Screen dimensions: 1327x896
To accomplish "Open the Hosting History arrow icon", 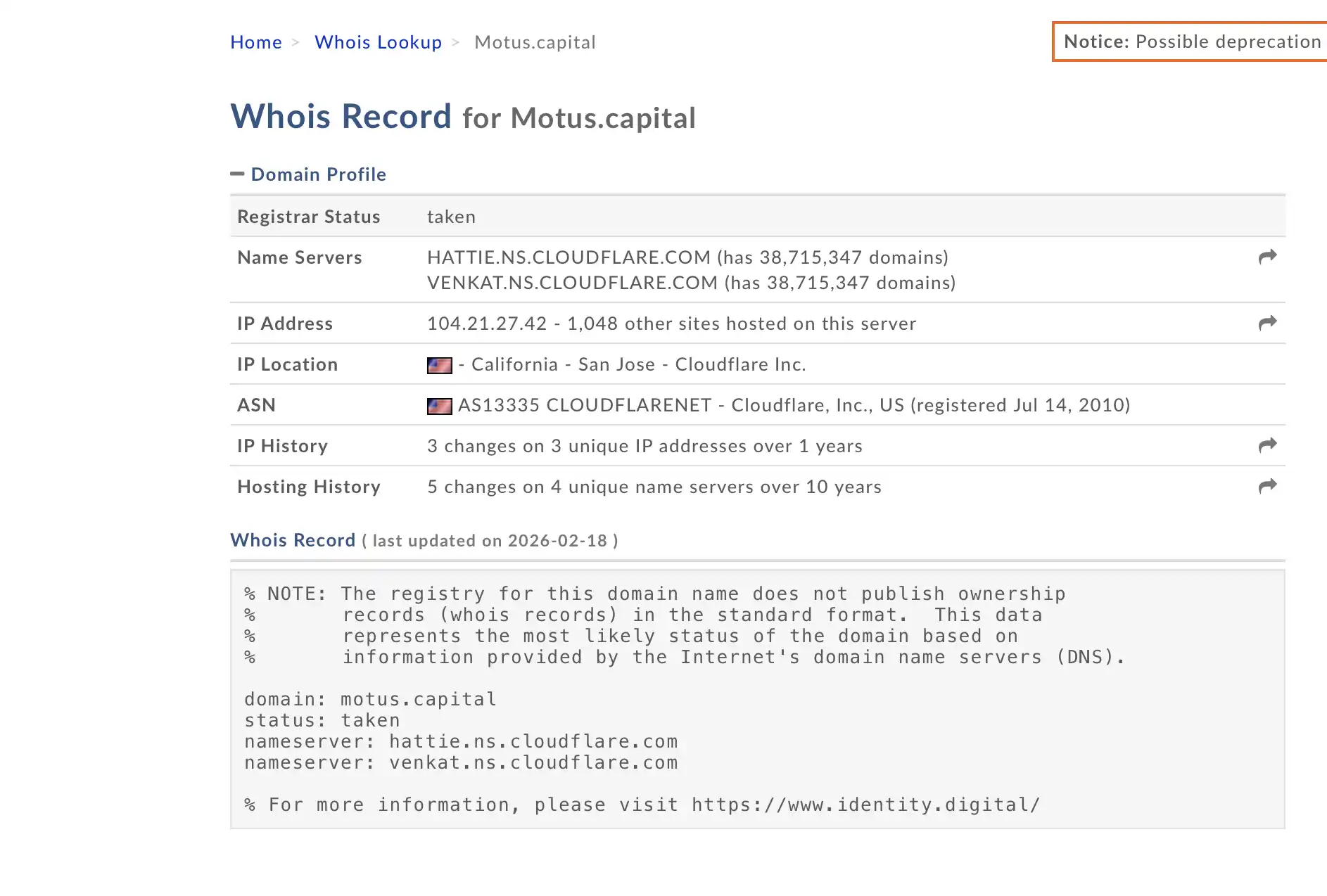I will [x=1267, y=486].
